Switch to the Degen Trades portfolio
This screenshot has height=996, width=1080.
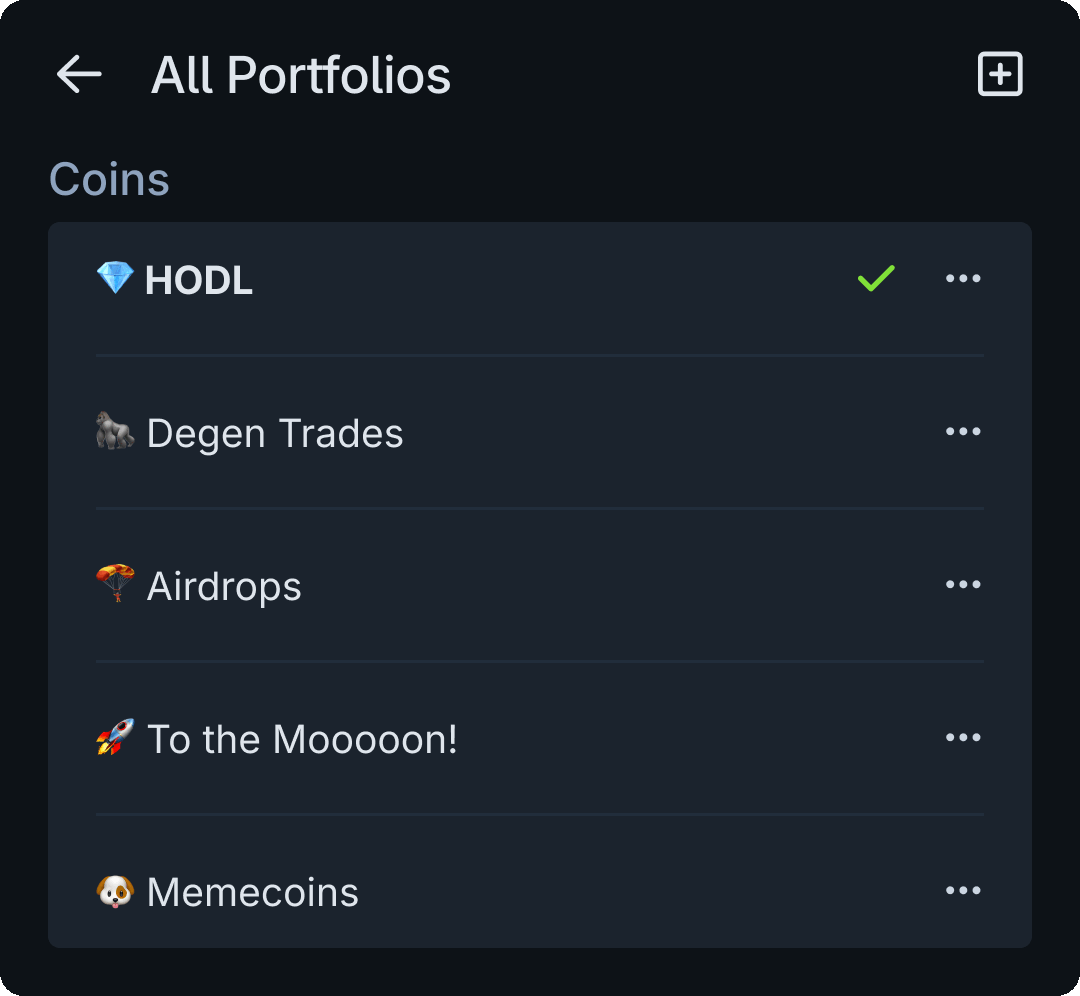pos(275,433)
